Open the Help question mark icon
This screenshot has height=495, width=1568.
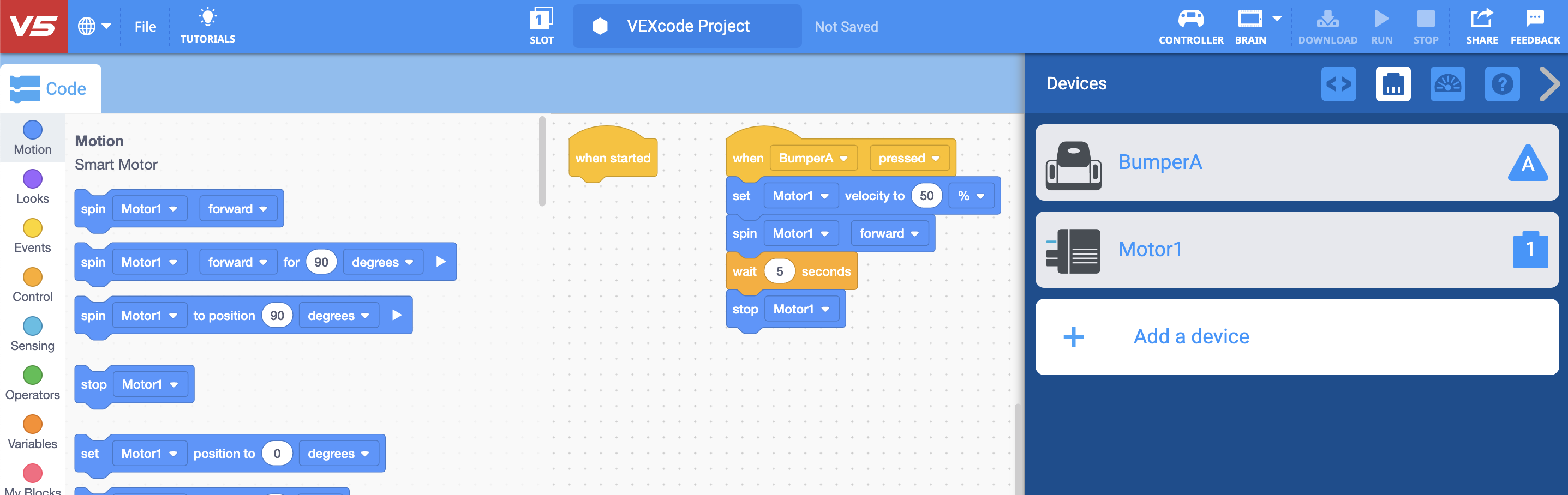click(1501, 84)
